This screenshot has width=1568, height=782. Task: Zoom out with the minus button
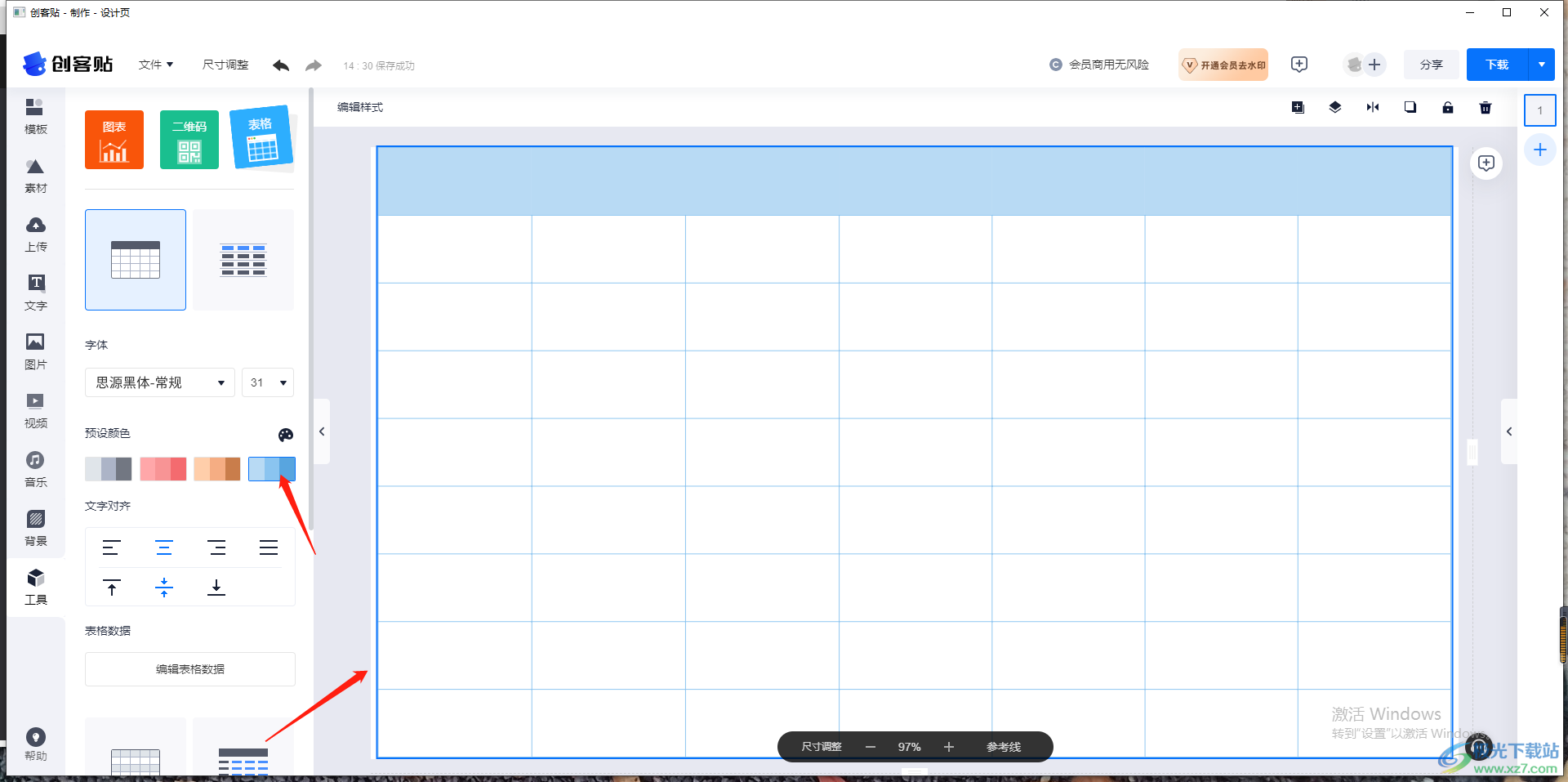point(871,747)
